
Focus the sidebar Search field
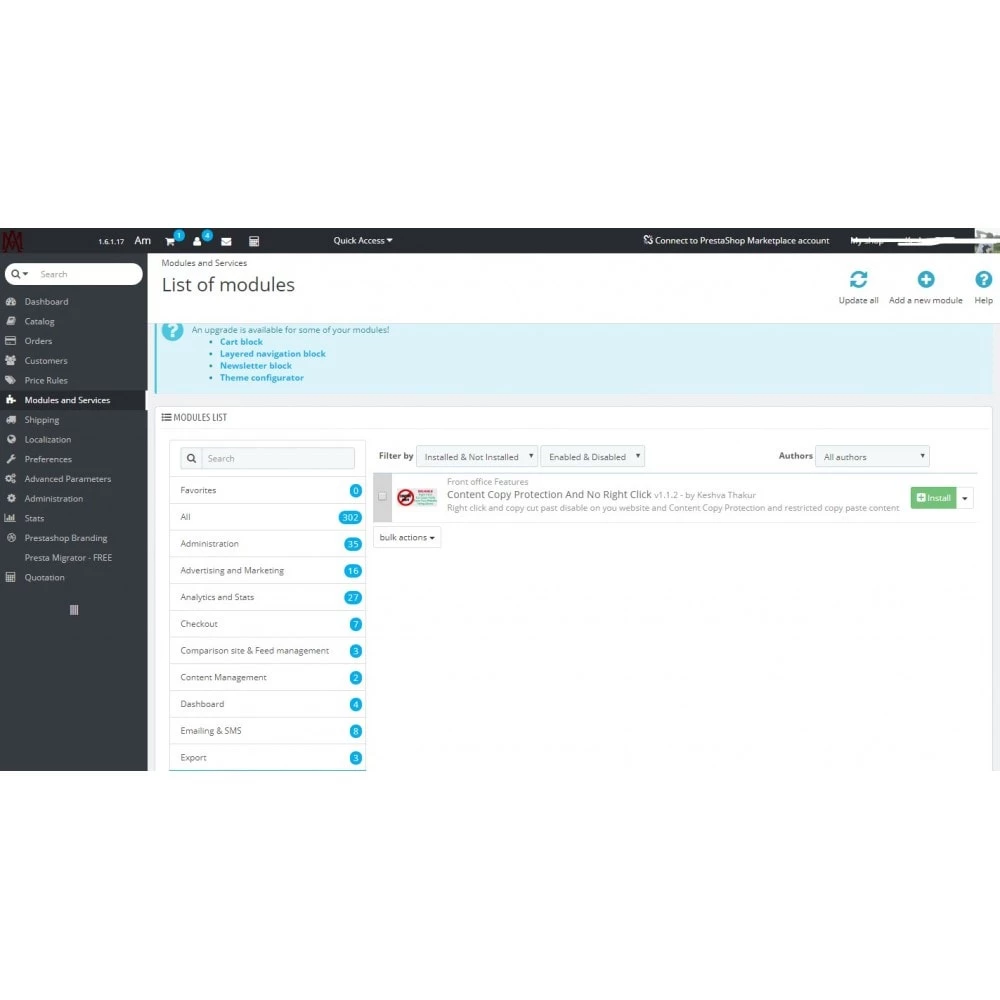tap(87, 274)
